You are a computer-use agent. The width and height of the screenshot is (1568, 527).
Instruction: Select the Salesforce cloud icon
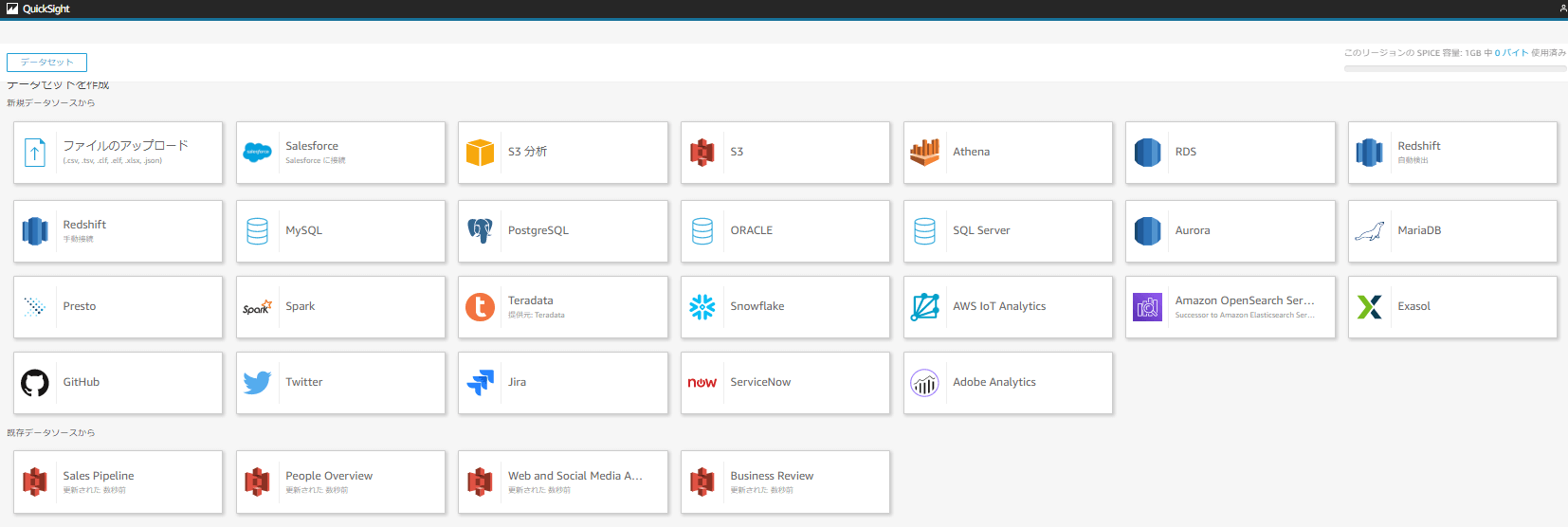pos(257,152)
